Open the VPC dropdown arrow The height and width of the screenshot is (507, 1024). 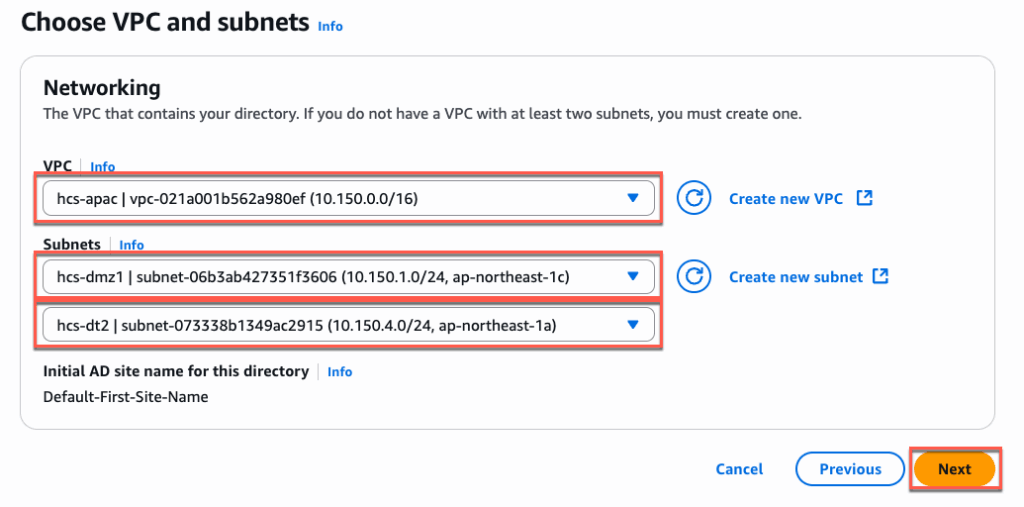632,198
